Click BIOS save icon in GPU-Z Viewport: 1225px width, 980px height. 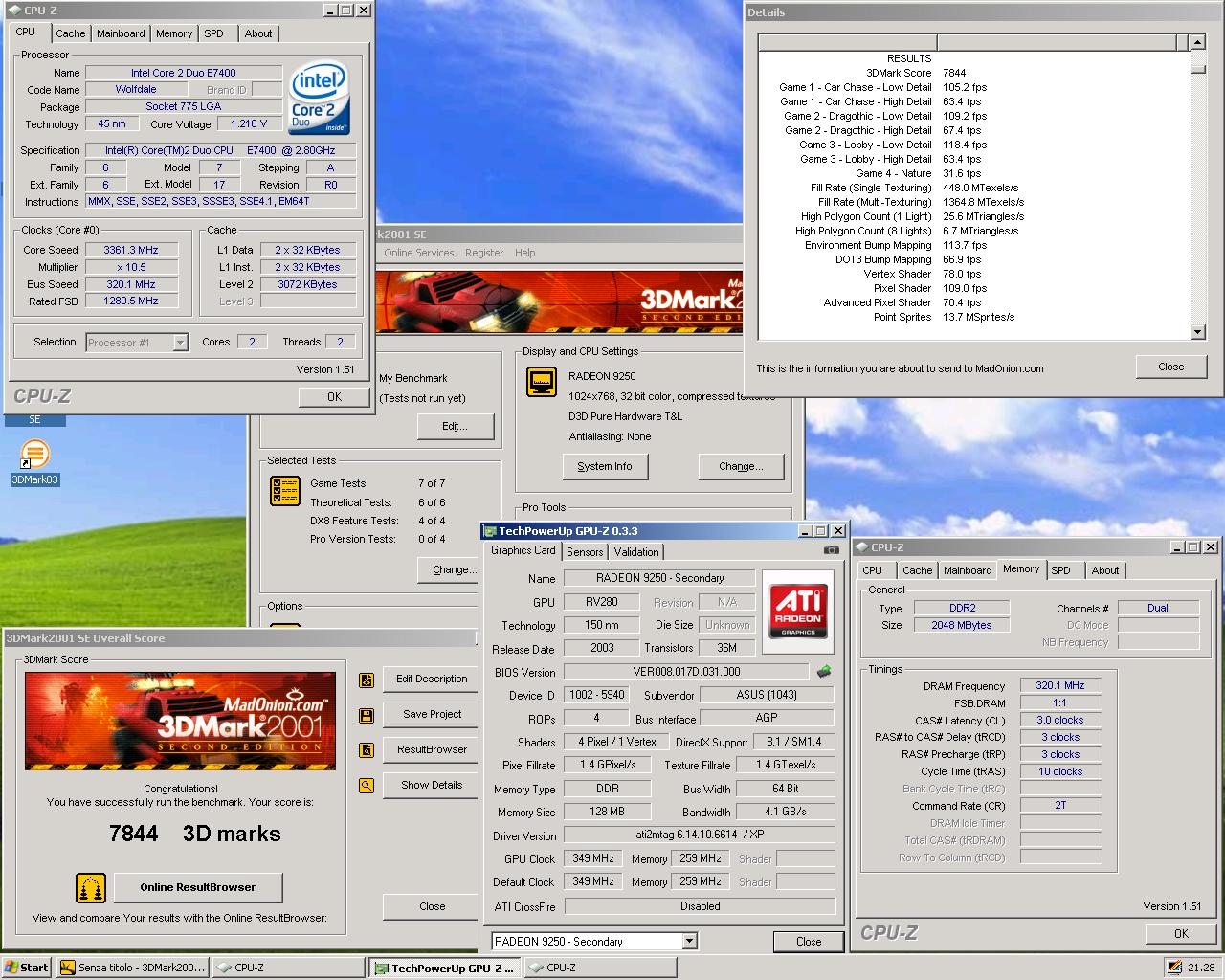(x=823, y=672)
